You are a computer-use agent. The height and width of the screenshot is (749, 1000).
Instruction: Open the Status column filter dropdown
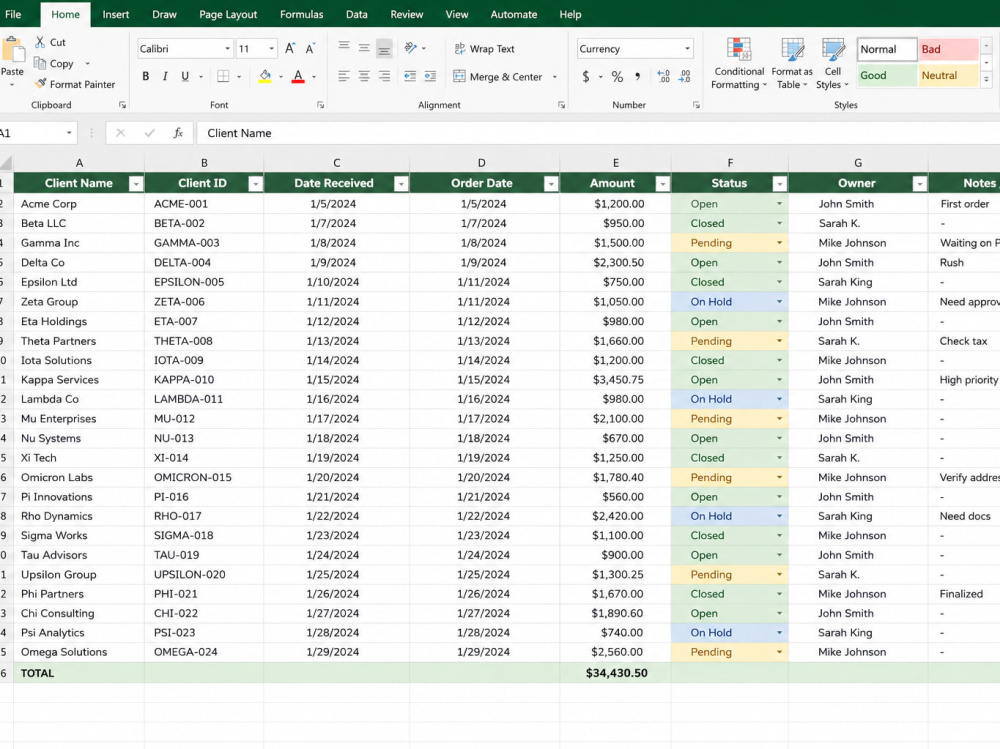[779, 184]
